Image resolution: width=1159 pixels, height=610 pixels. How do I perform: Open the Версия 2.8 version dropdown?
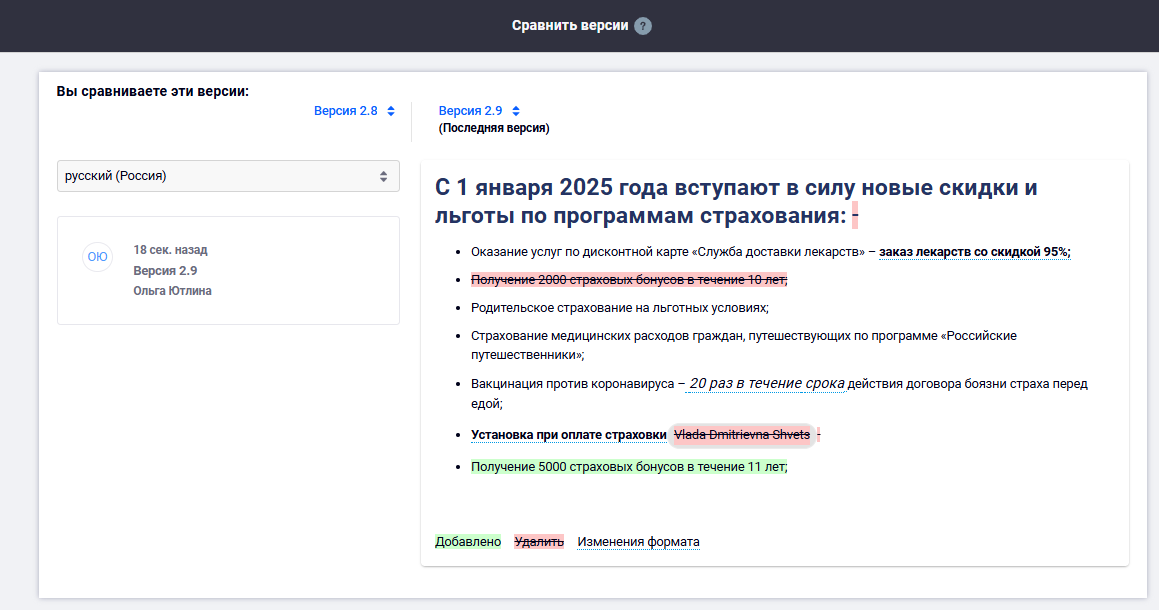(x=354, y=111)
